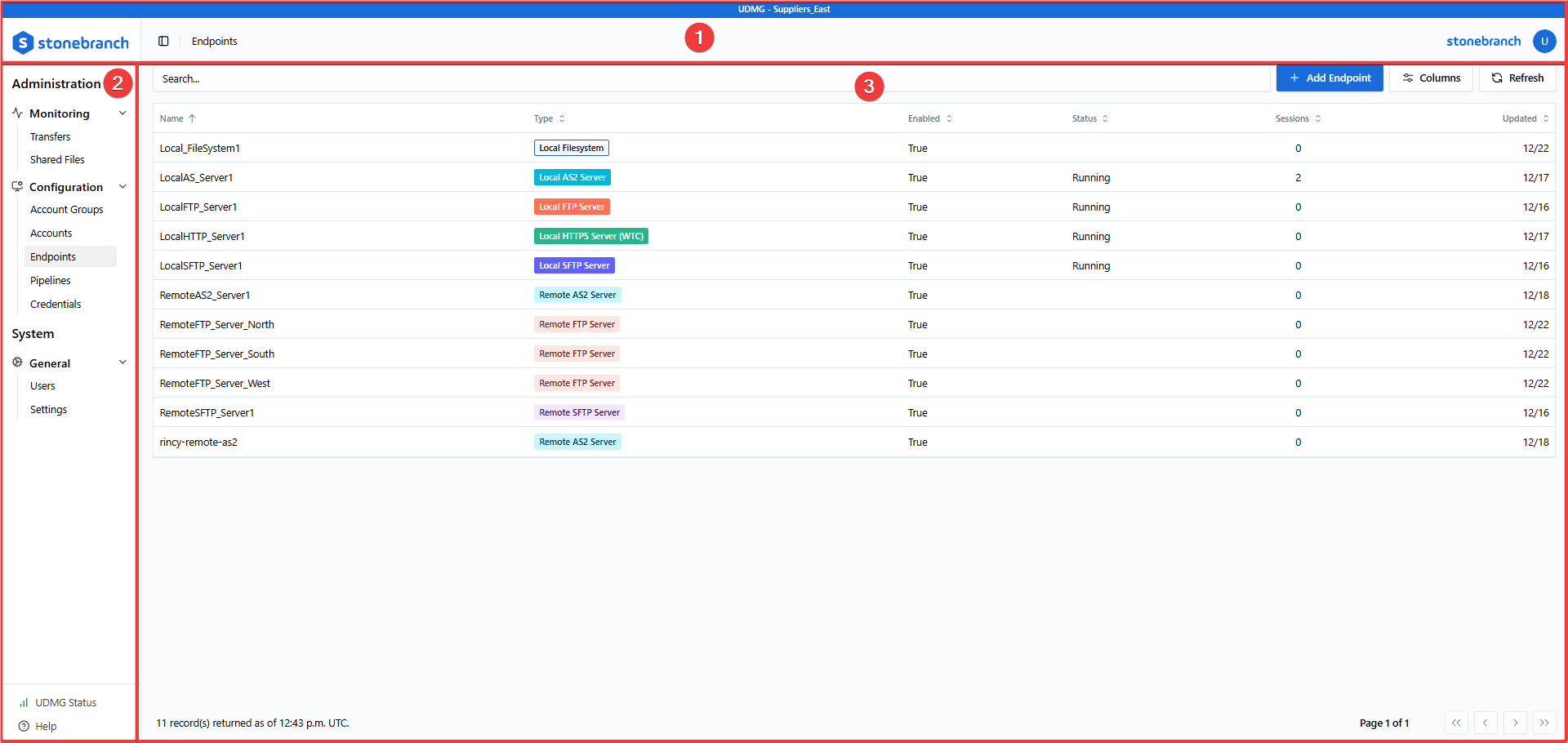Click the Refresh icon to reload endpoints
Screen dimensions: 1568x743
(x=1497, y=78)
